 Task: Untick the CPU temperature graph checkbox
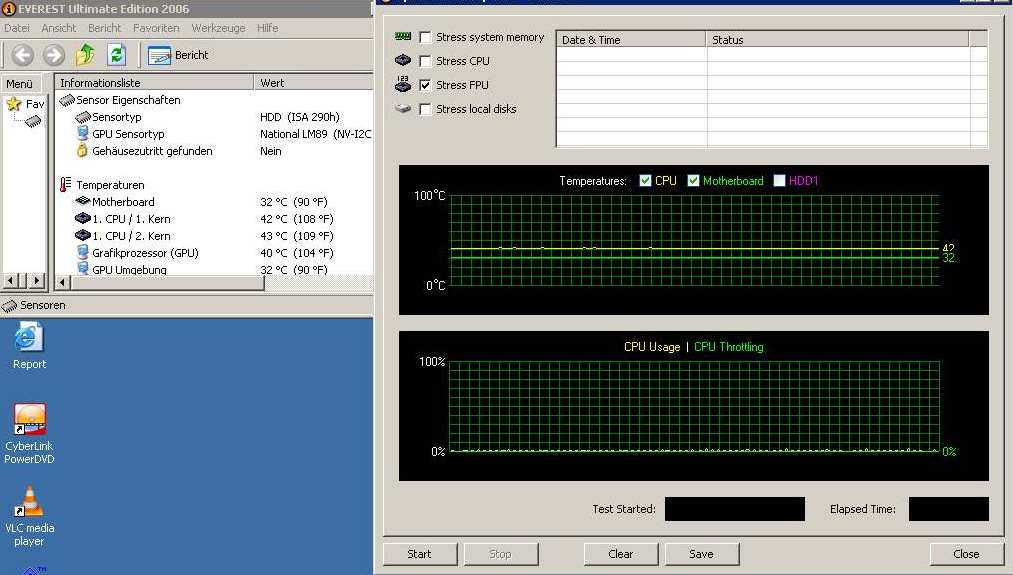[645, 180]
